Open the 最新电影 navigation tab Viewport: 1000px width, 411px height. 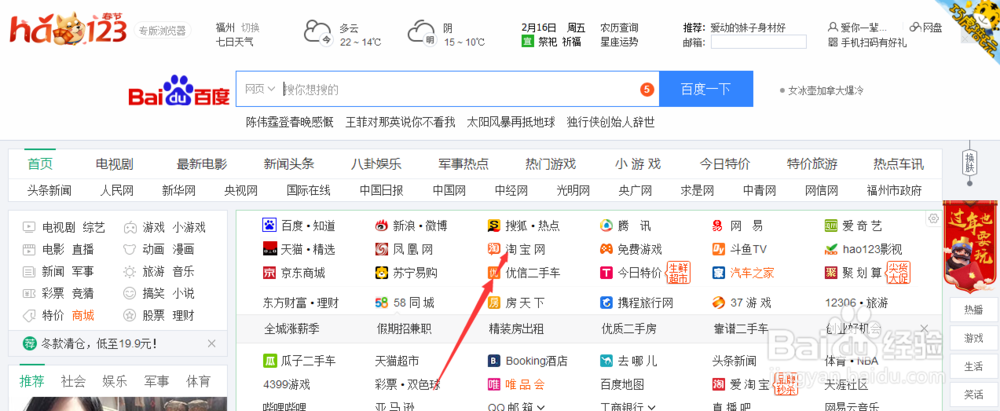tap(202, 164)
